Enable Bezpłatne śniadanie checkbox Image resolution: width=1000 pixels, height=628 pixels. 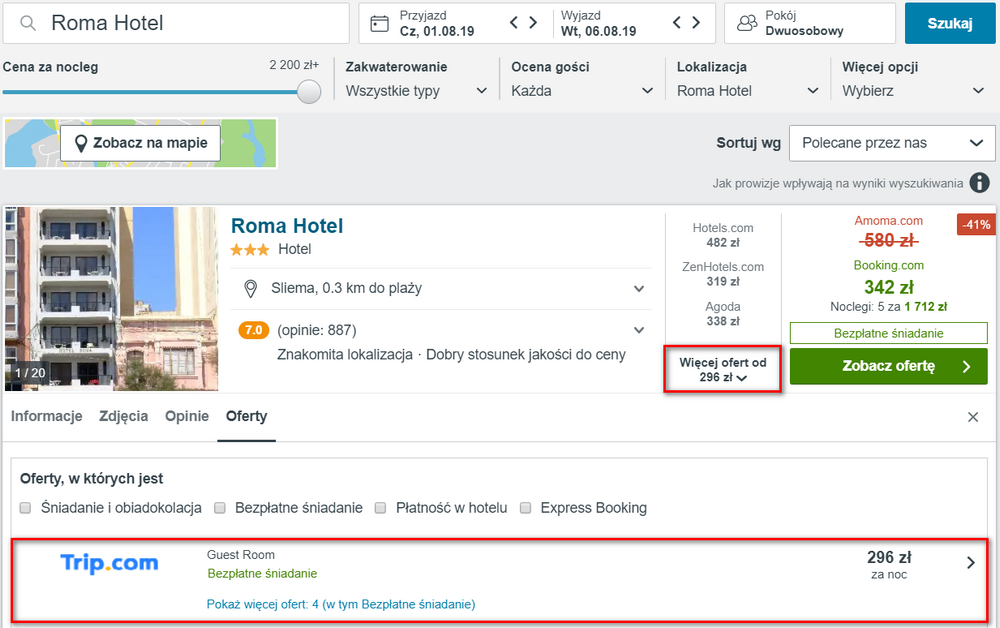220,508
